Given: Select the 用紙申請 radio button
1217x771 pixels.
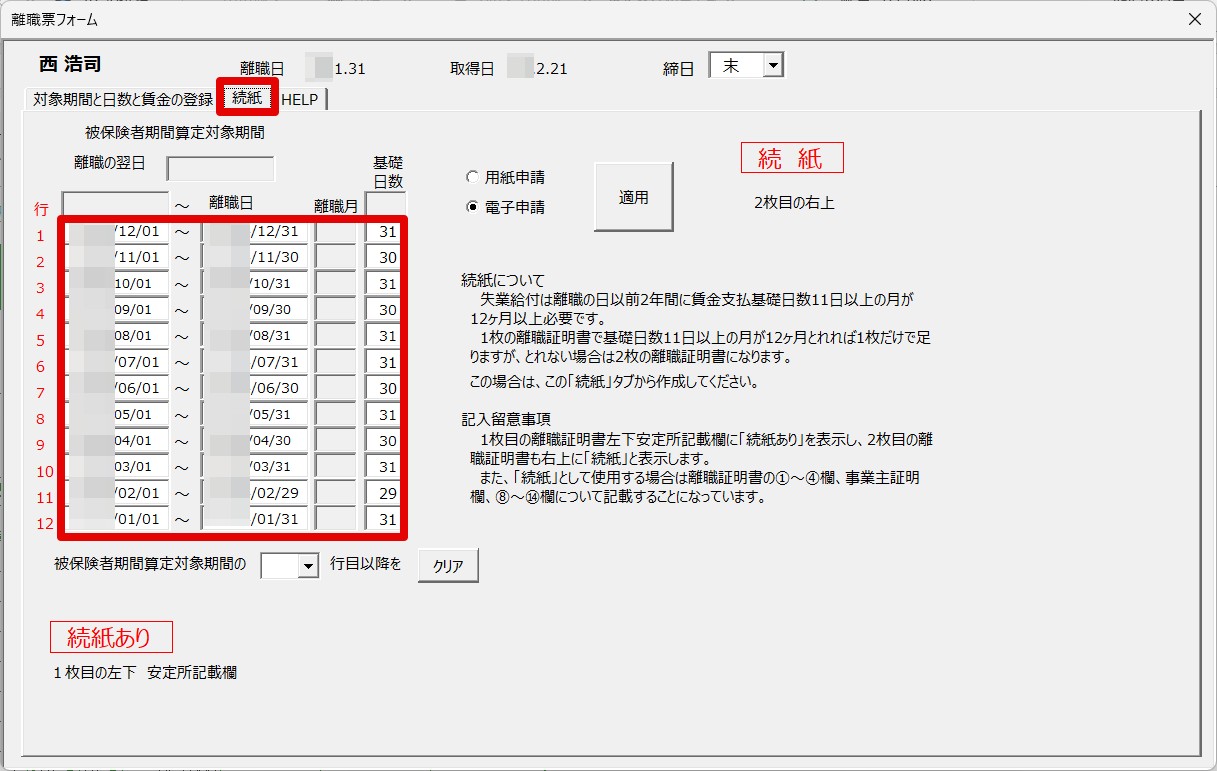Looking at the screenshot, I should point(473,177).
